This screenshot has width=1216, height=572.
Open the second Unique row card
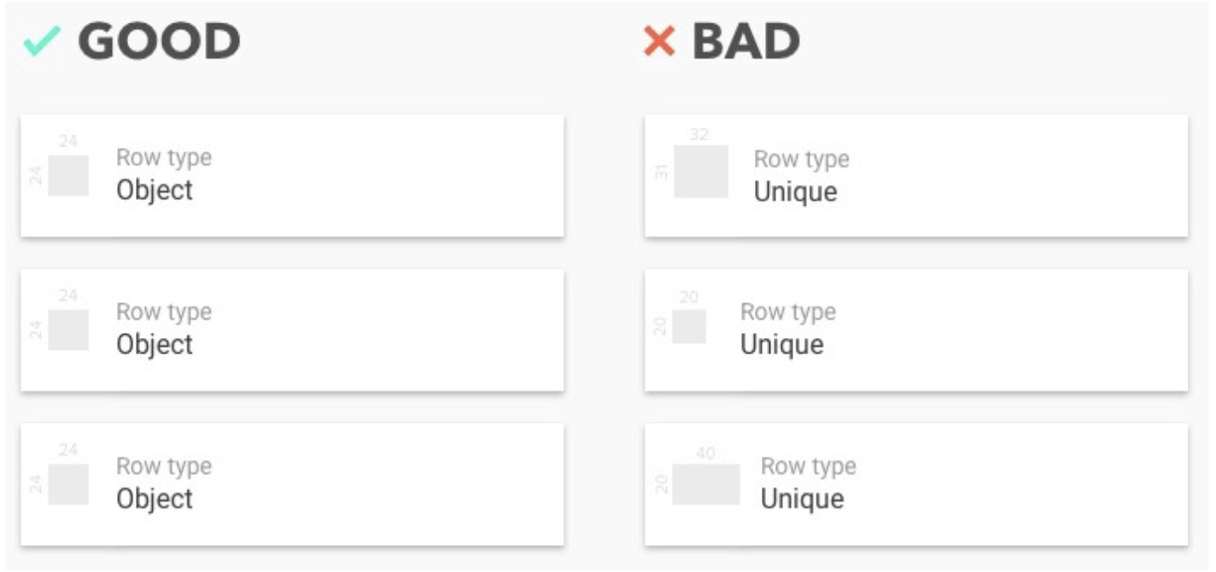click(916, 329)
